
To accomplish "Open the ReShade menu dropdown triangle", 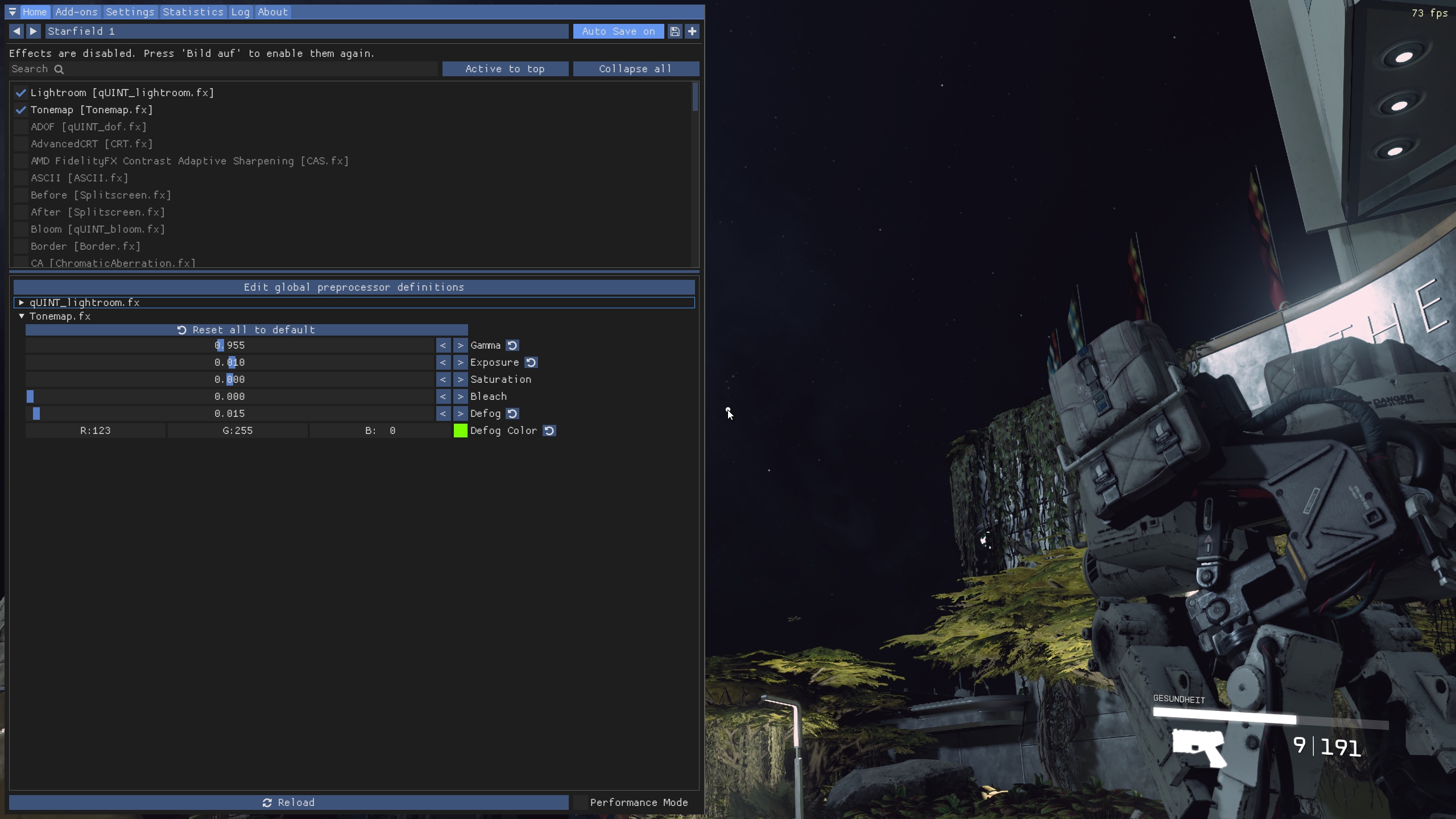I will coord(13,12).
